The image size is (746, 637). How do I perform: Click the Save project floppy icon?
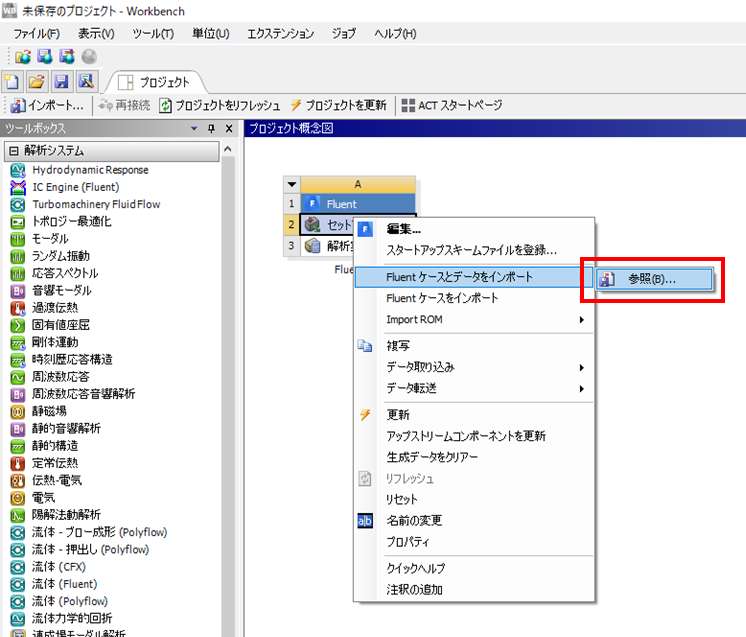(61, 82)
